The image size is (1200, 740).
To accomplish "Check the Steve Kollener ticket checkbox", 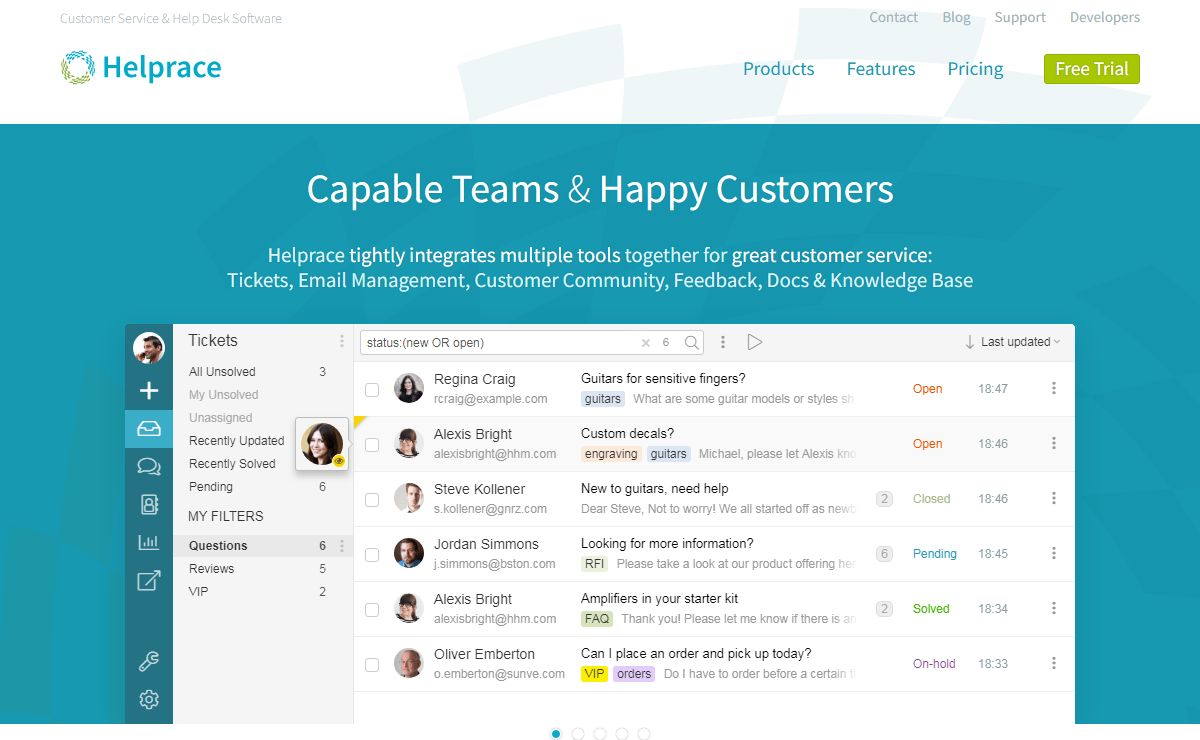I will [372, 499].
